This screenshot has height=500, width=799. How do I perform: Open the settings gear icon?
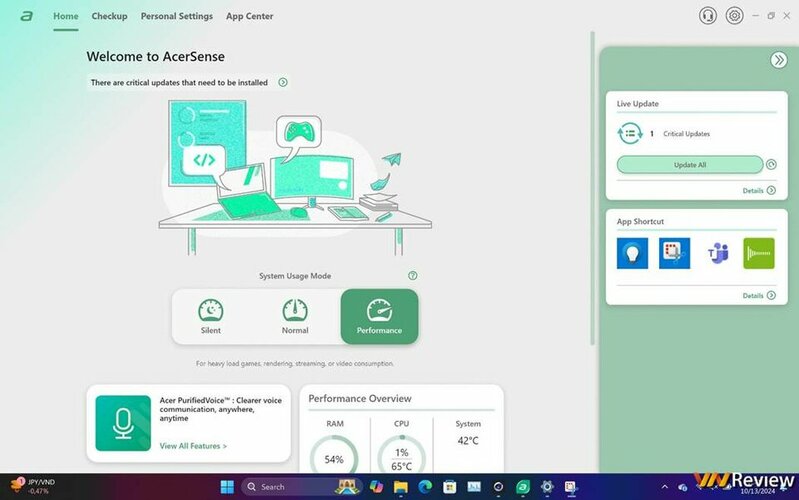pos(734,16)
